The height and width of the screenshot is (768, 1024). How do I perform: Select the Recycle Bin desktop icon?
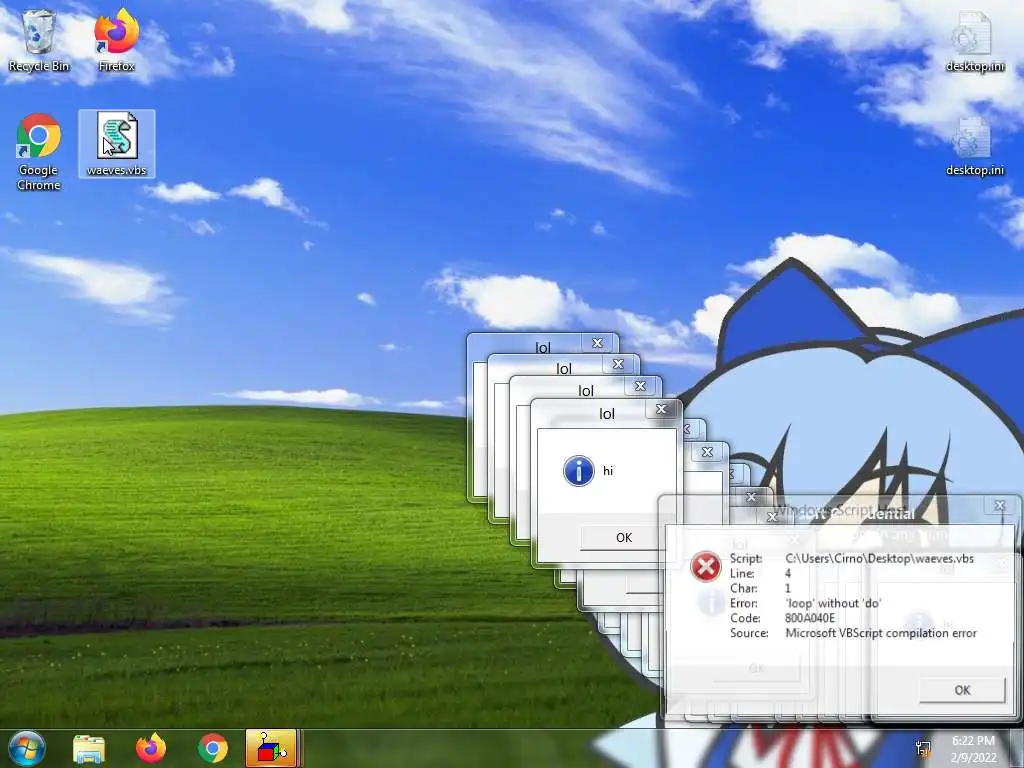(39, 40)
